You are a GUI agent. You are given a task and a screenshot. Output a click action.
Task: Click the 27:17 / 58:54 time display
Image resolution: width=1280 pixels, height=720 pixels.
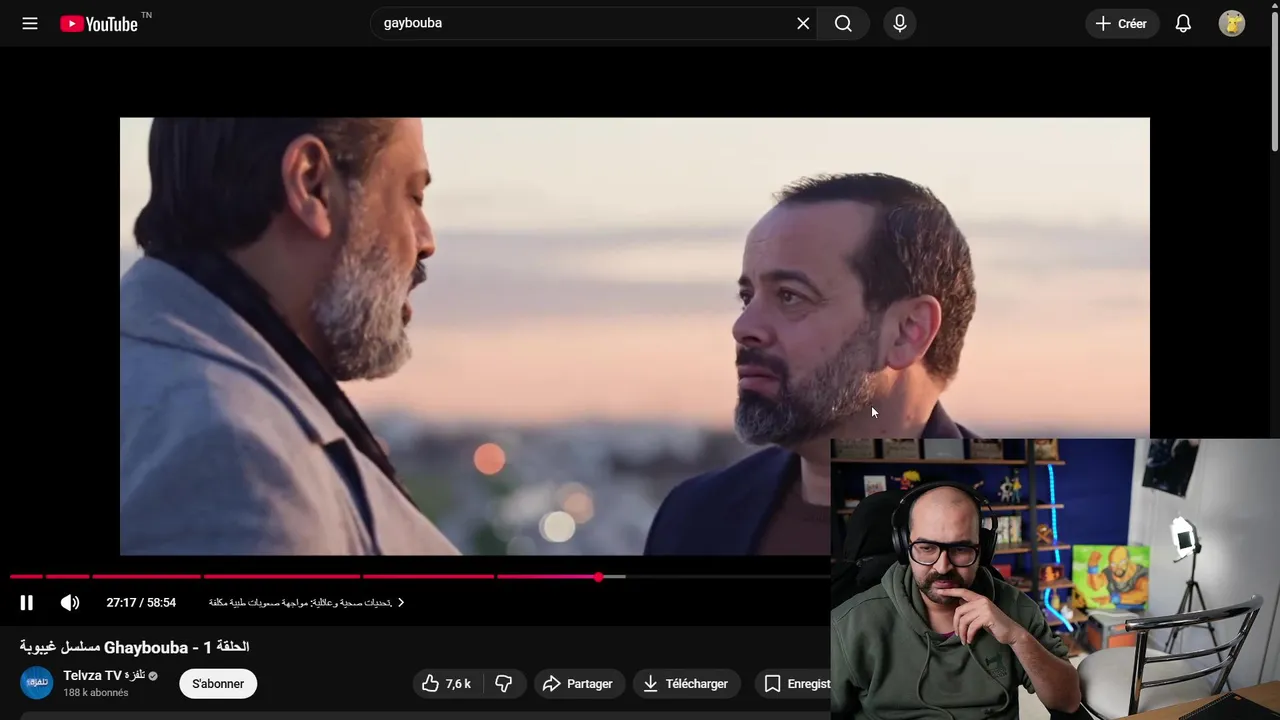click(141, 602)
